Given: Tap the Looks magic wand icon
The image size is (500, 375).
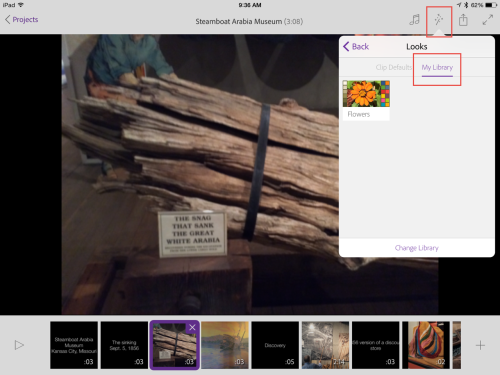Looking at the screenshot, I should [x=439, y=20].
